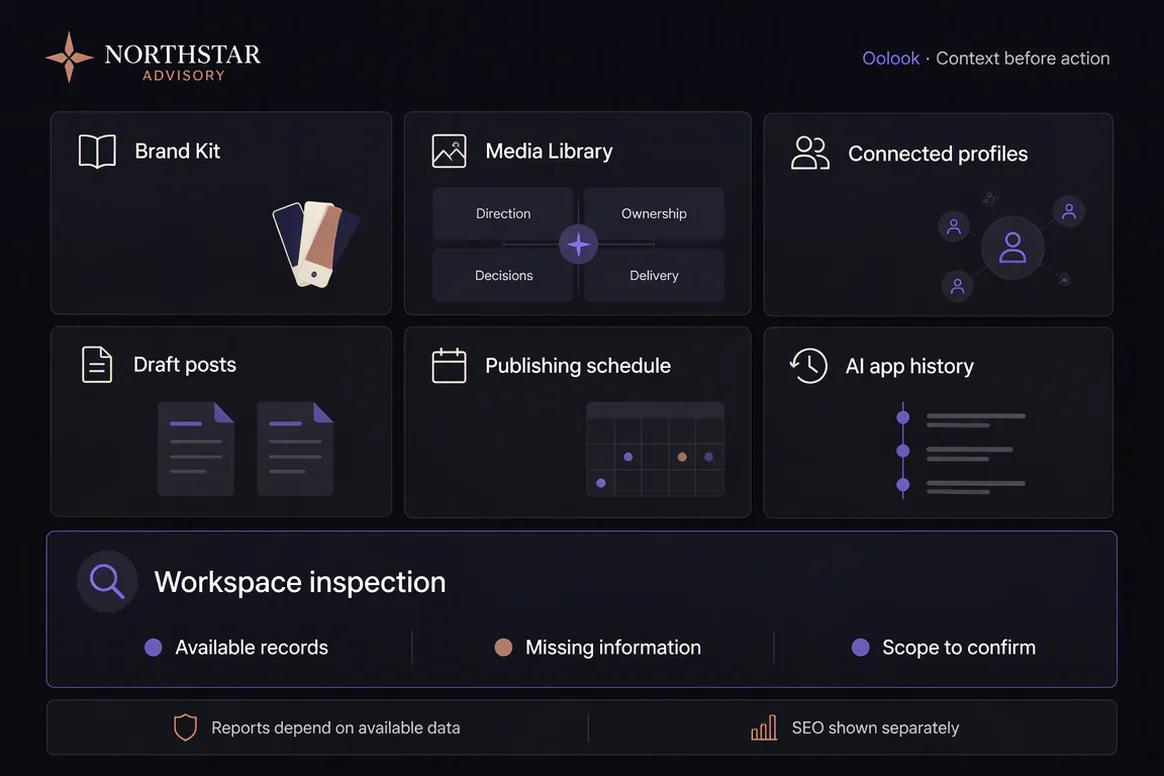
Task: Select the Decisions tile
Action: point(503,275)
